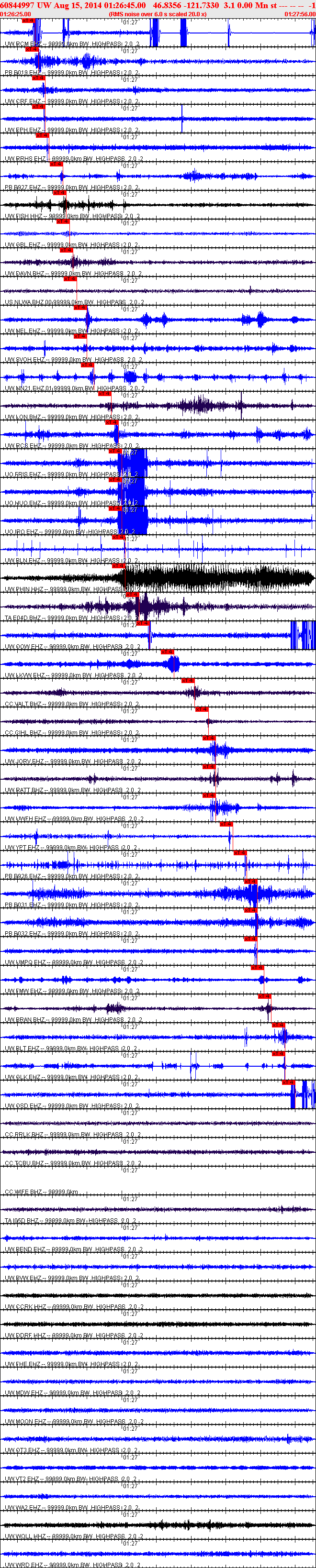
Task: Select the UW RCS EHZ station label
Action: click(x=72, y=446)
